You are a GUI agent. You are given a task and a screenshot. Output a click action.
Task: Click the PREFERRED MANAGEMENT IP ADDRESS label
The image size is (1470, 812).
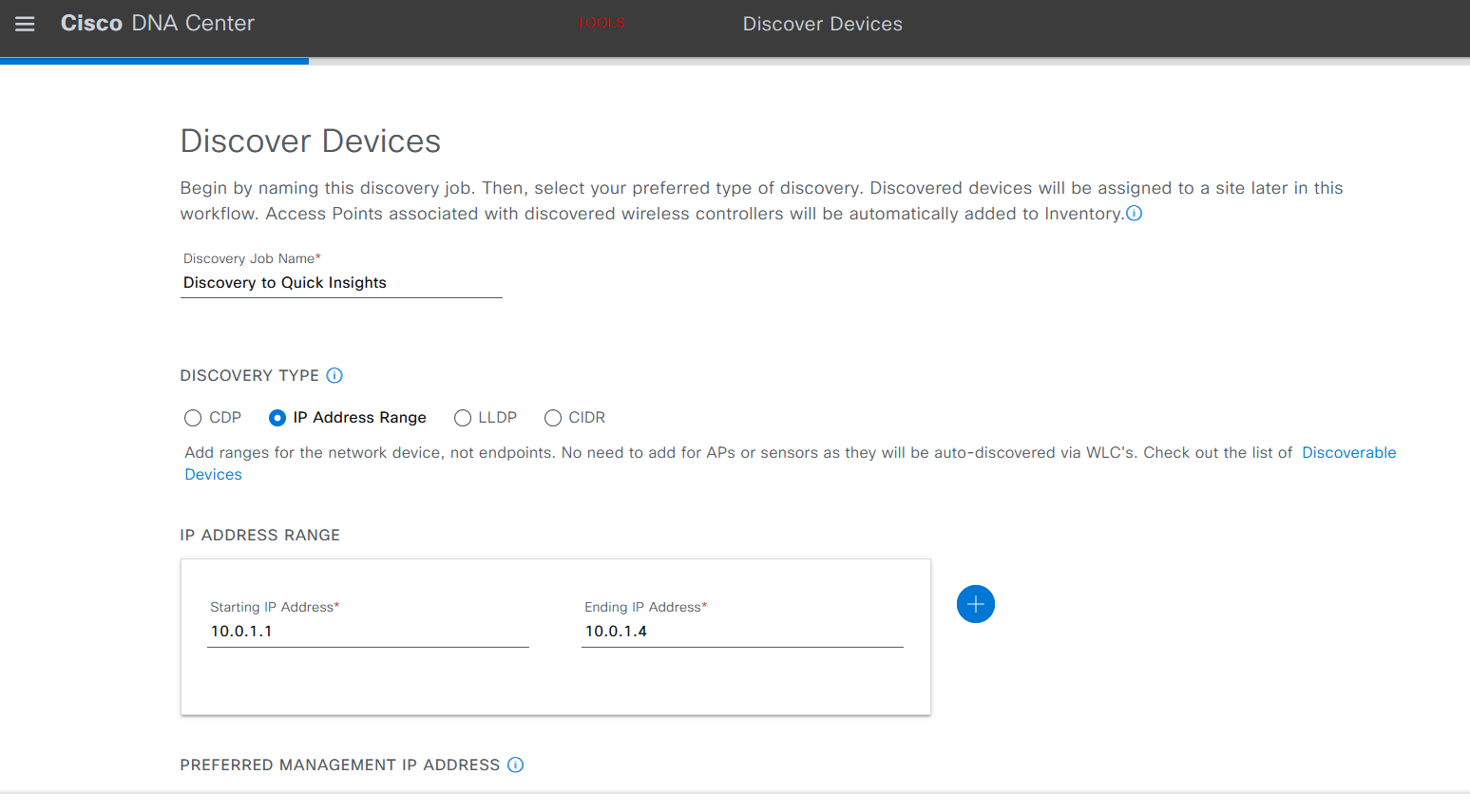(340, 765)
